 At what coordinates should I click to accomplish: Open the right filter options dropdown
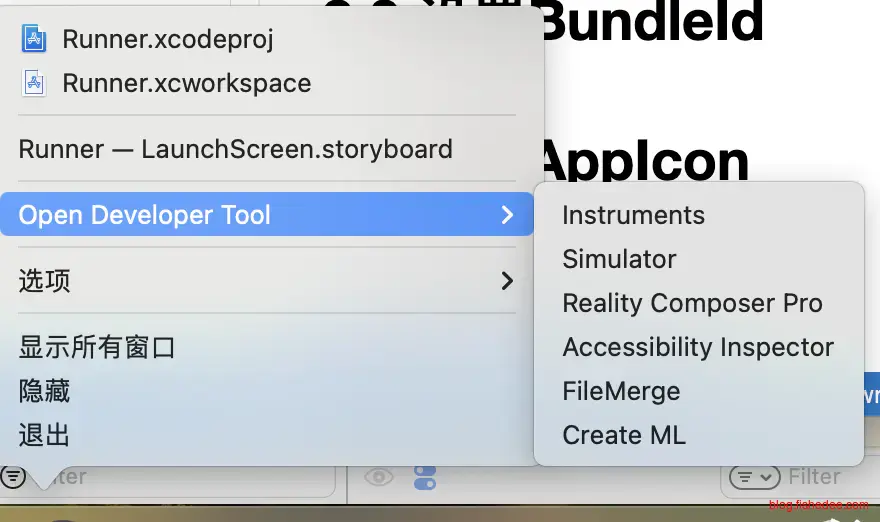[x=754, y=477]
